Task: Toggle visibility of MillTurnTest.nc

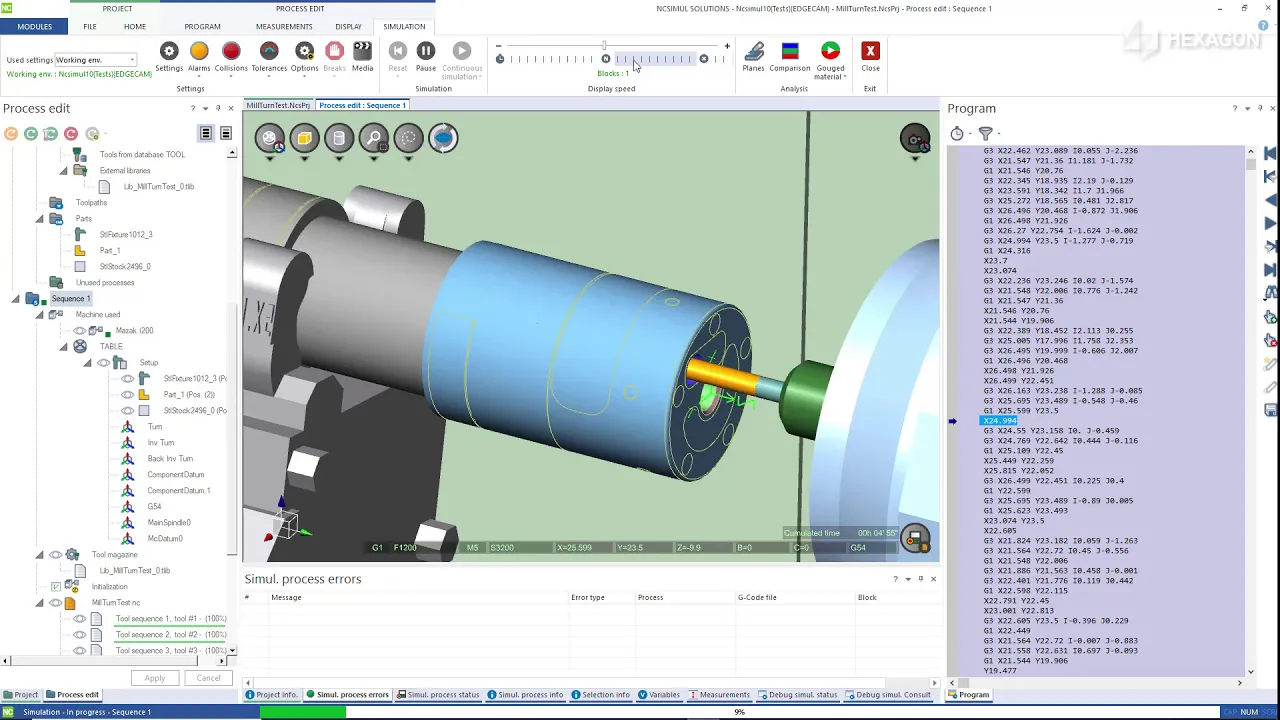Action: pos(56,603)
